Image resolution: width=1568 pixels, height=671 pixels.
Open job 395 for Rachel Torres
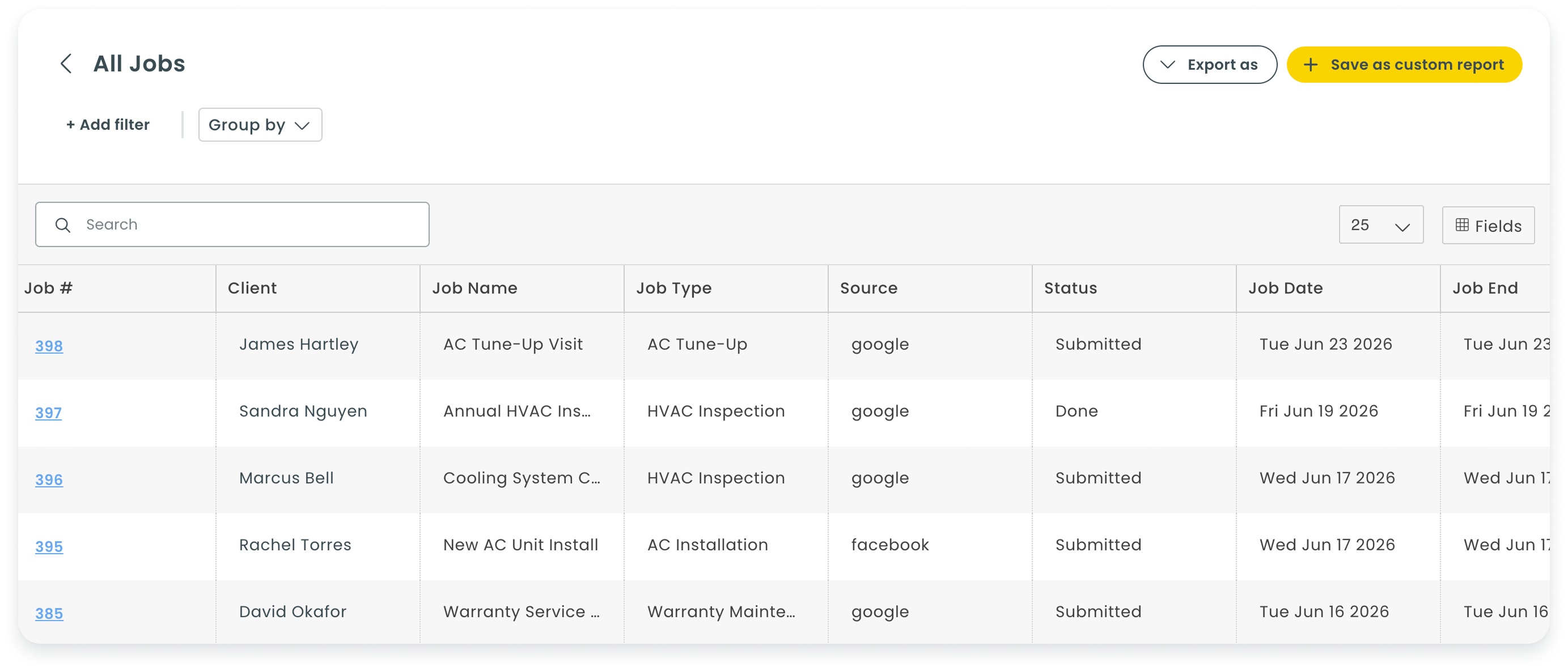[x=49, y=546]
